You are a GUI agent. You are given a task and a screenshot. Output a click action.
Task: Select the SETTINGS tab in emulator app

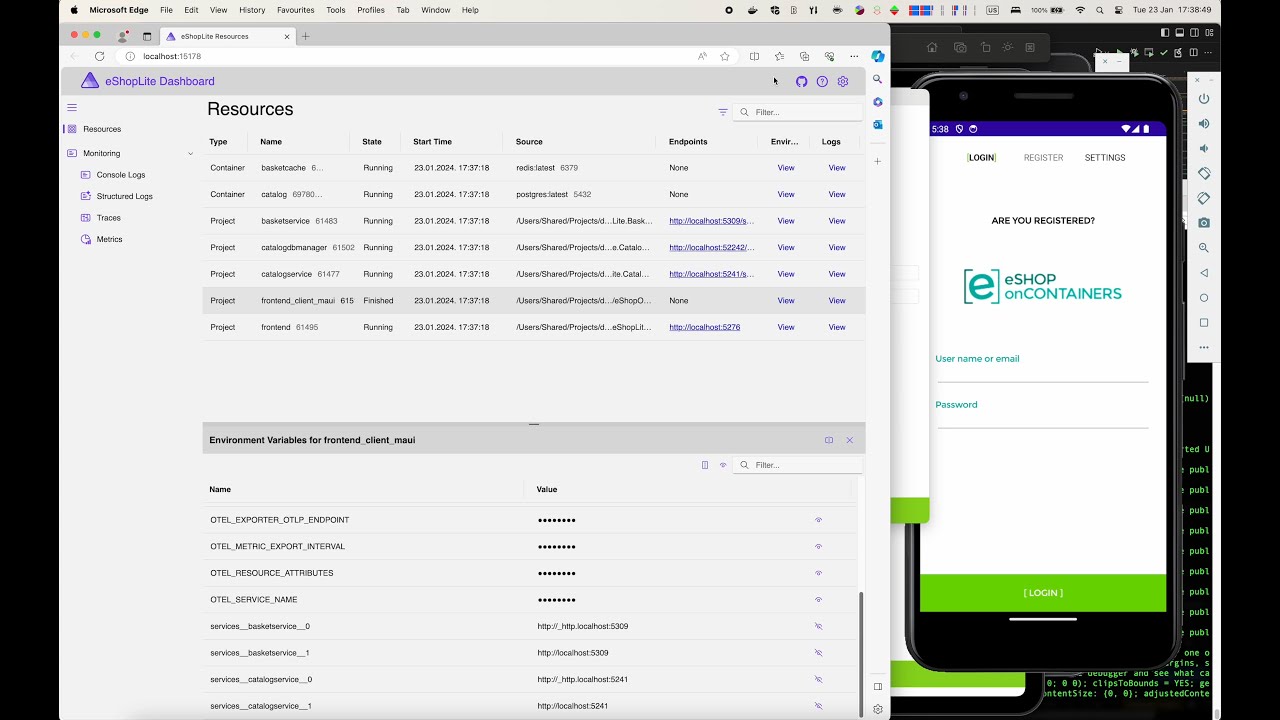[1105, 158]
